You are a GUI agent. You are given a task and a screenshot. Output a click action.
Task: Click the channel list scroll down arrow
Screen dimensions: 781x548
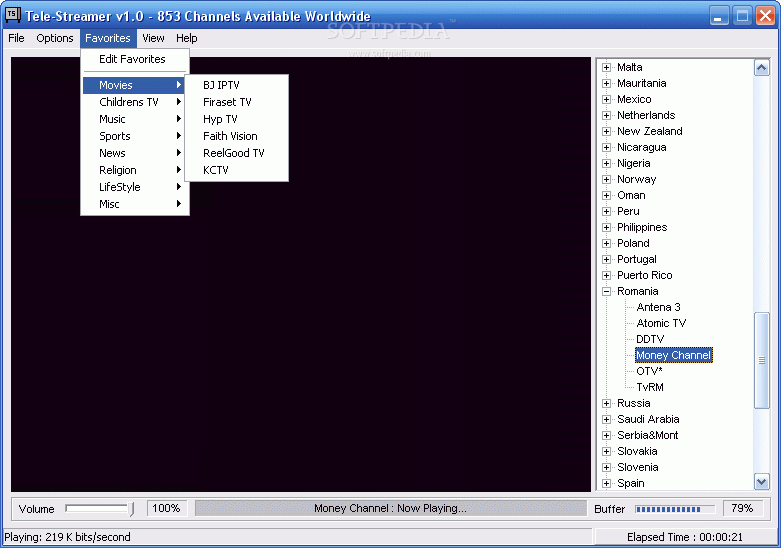[x=762, y=482]
